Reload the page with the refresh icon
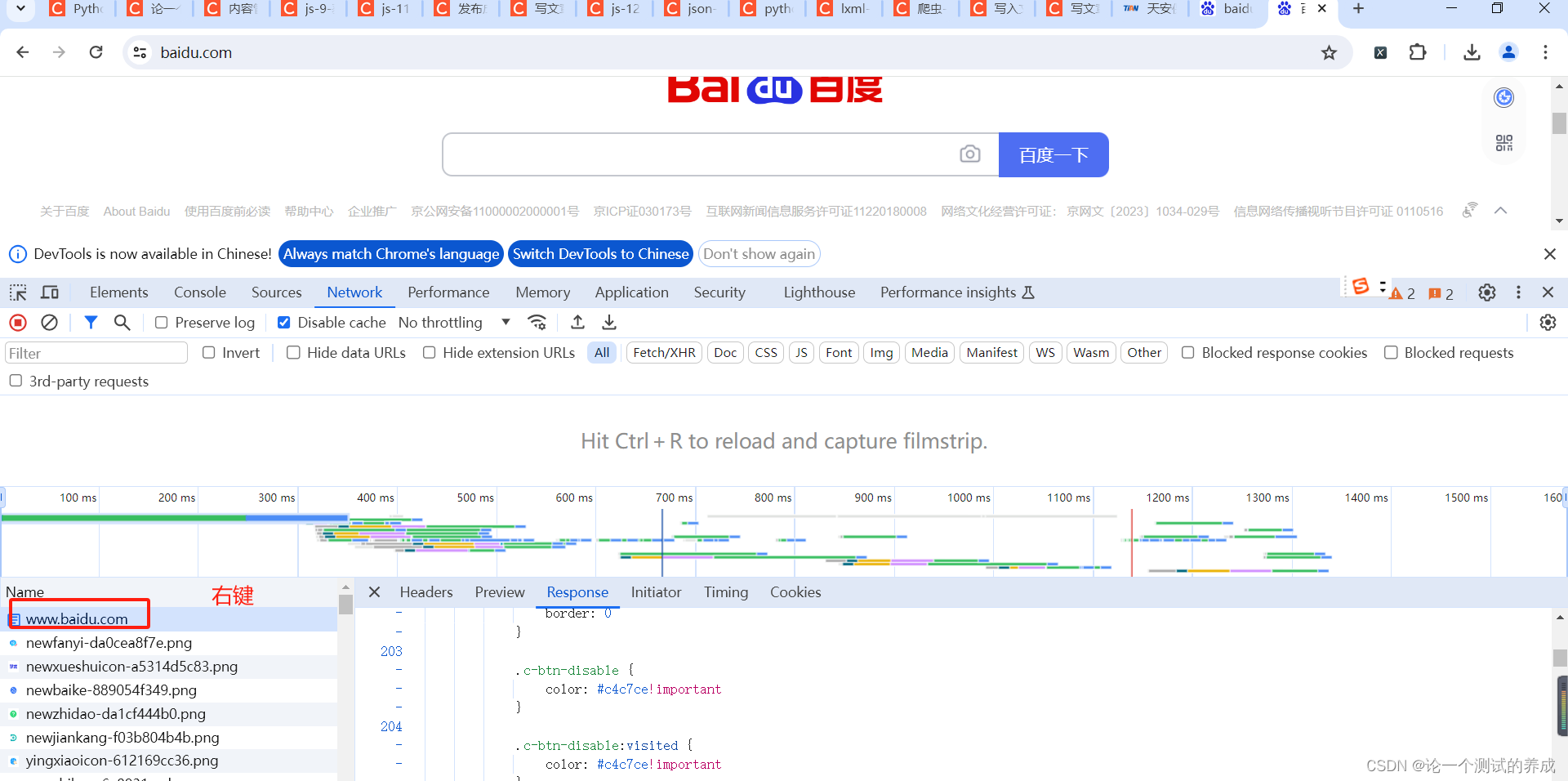 click(96, 52)
